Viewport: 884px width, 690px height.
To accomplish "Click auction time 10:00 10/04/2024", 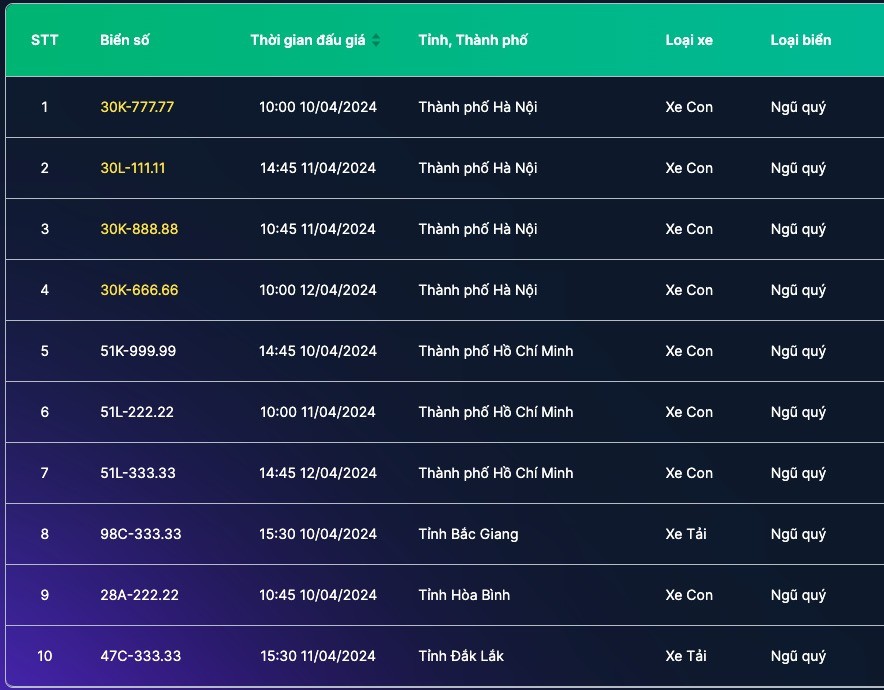I will 318,107.
